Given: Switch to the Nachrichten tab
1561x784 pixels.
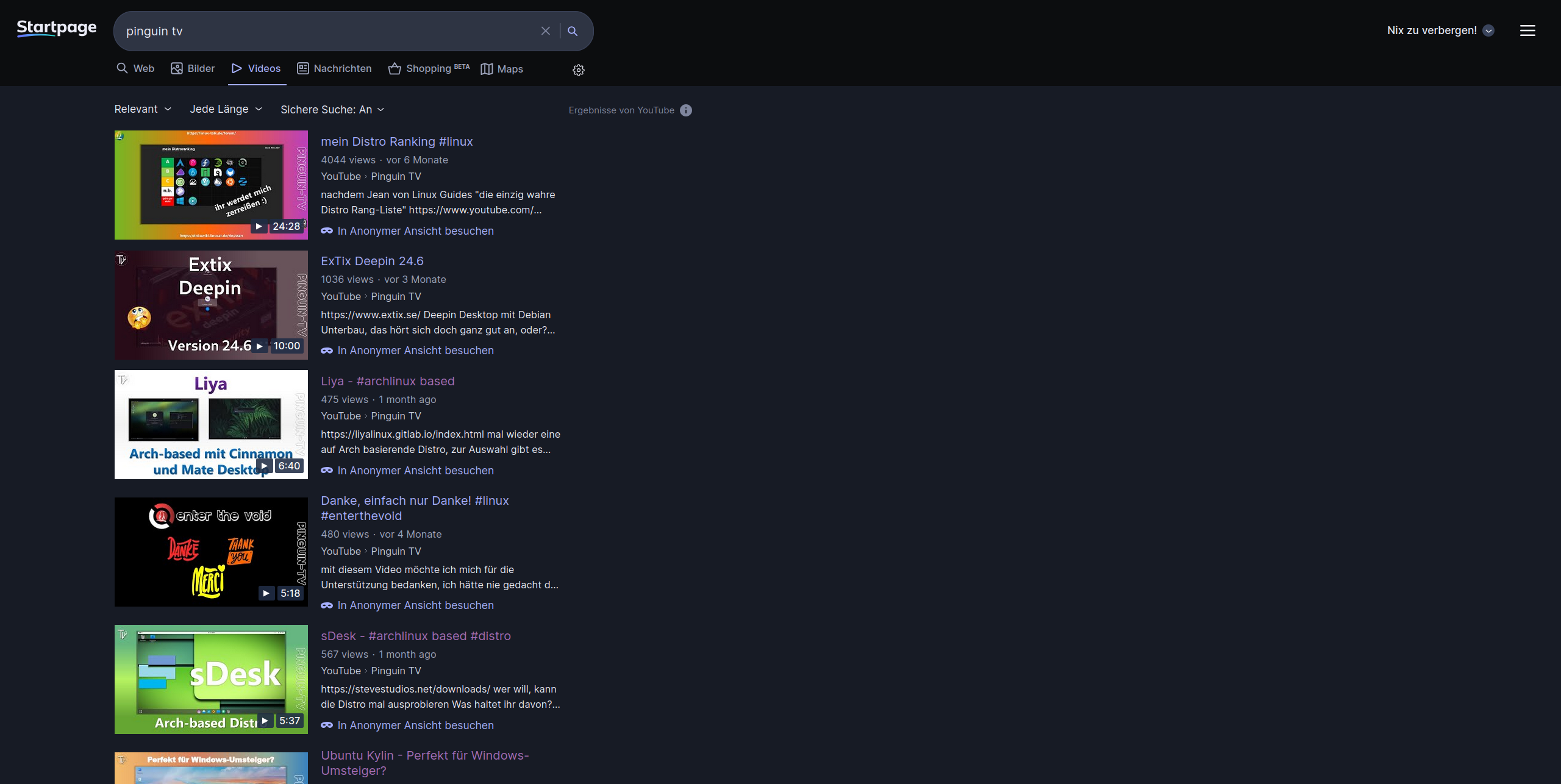Looking at the screenshot, I should point(334,69).
